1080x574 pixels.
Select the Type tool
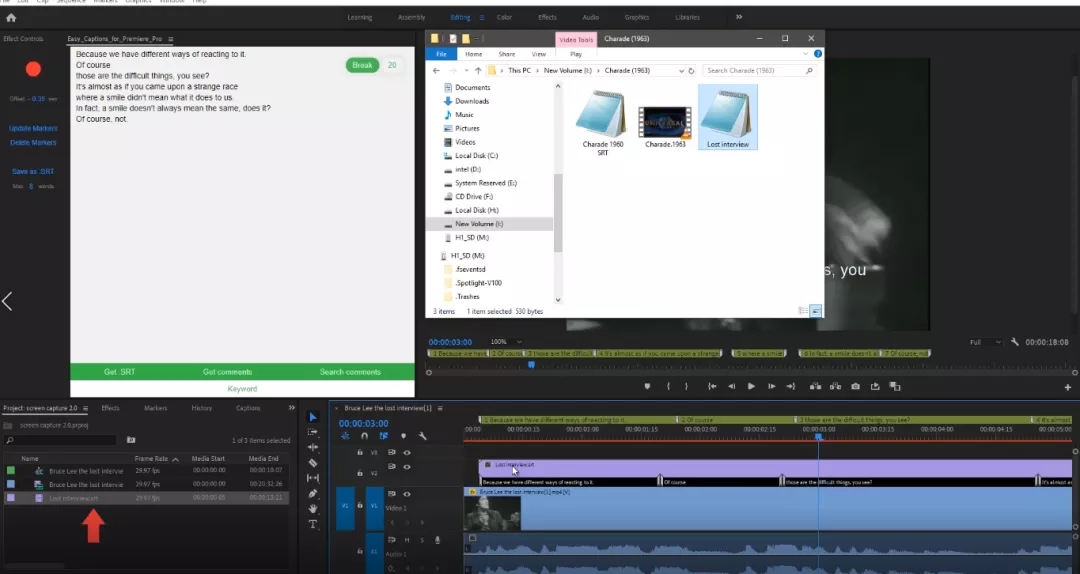click(x=313, y=524)
